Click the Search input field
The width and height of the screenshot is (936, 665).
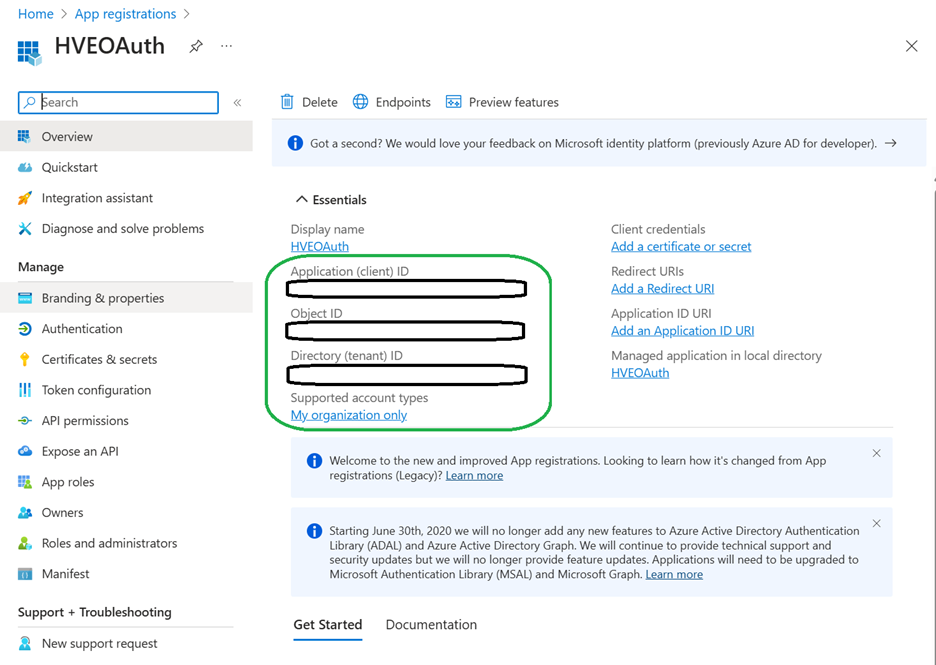(x=118, y=102)
